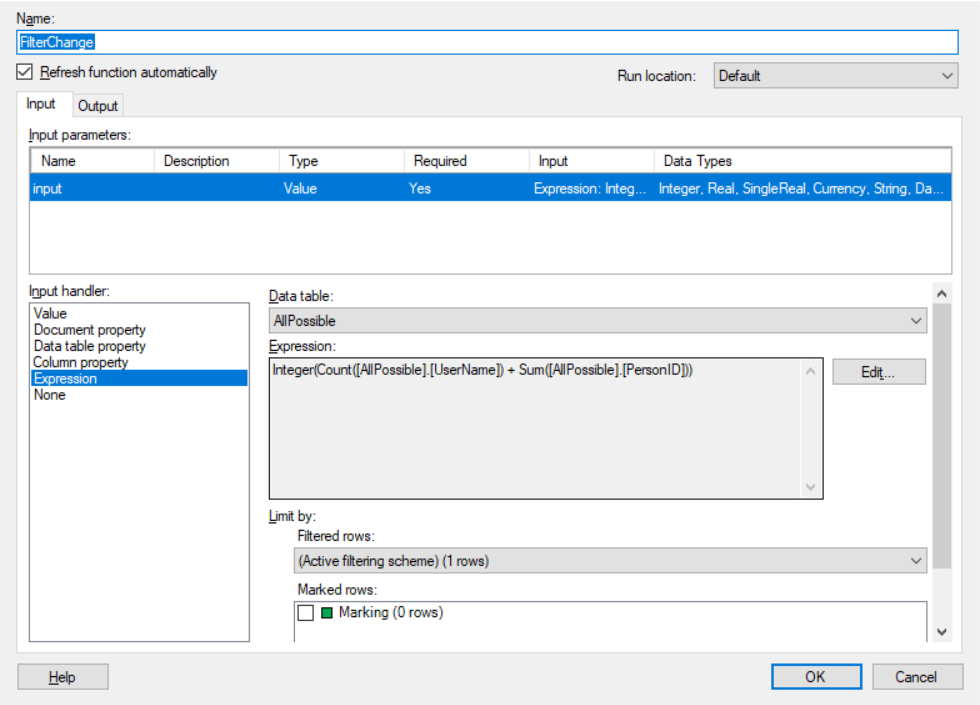
Task: Click the green Marking color swatch
Action: click(327, 613)
